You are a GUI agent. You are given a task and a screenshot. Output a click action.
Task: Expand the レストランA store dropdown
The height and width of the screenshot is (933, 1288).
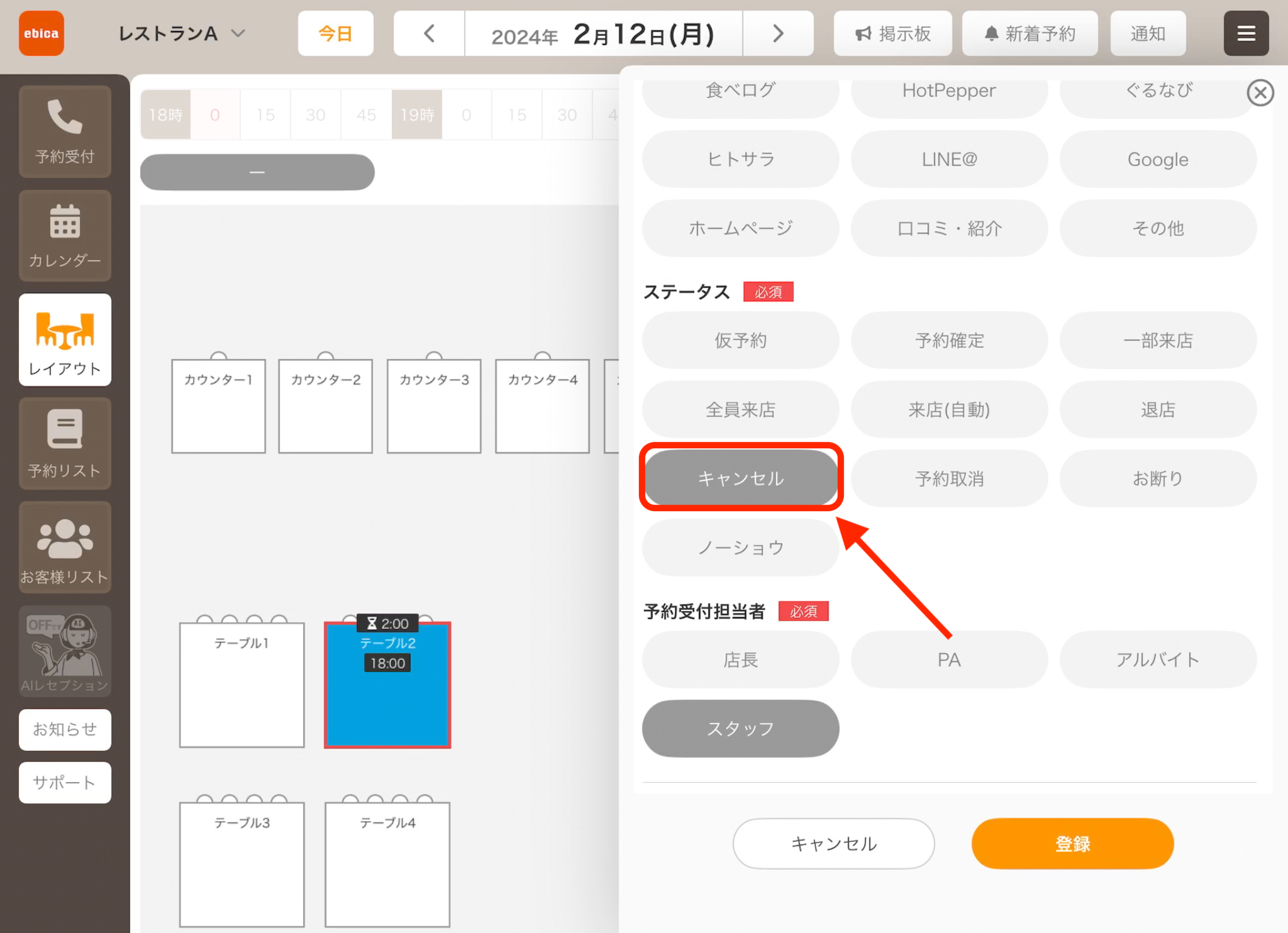[181, 33]
